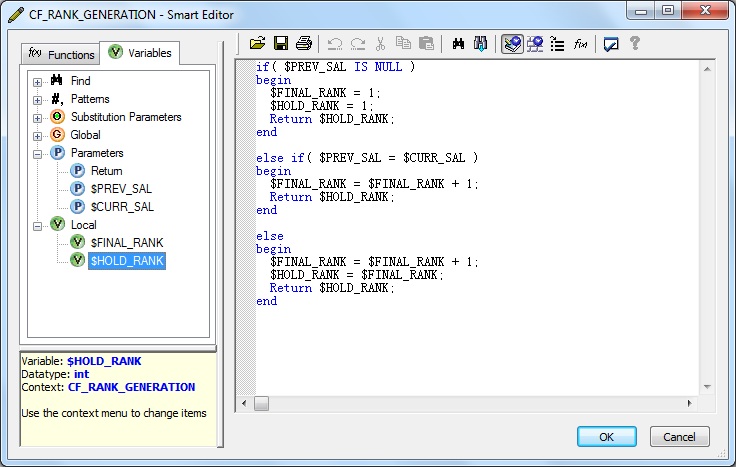The width and height of the screenshot is (736, 467).
Task: Expand the Find tree node
Action: [38, 82]
